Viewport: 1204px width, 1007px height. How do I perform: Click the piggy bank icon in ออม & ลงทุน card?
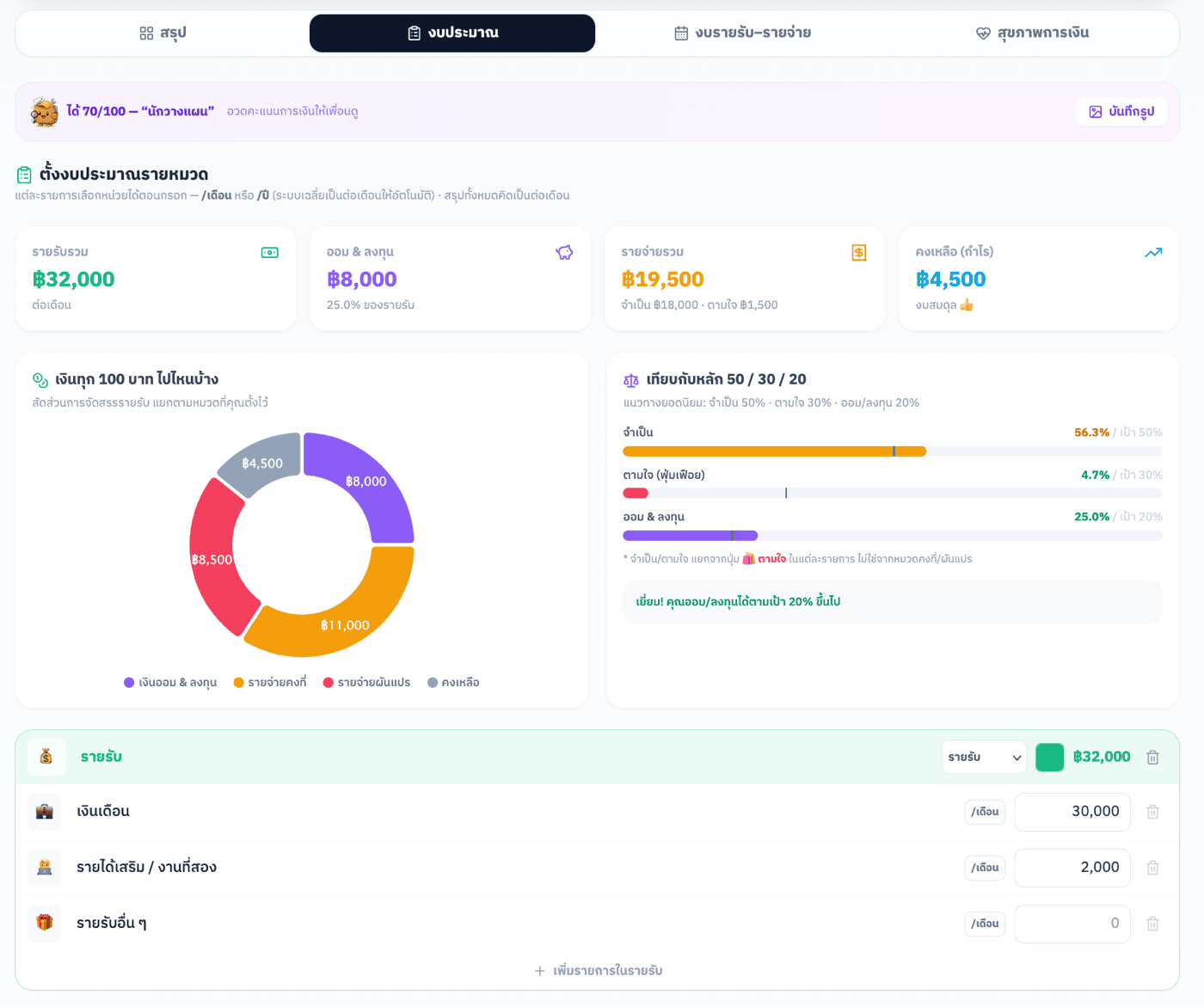pos(564,252)
